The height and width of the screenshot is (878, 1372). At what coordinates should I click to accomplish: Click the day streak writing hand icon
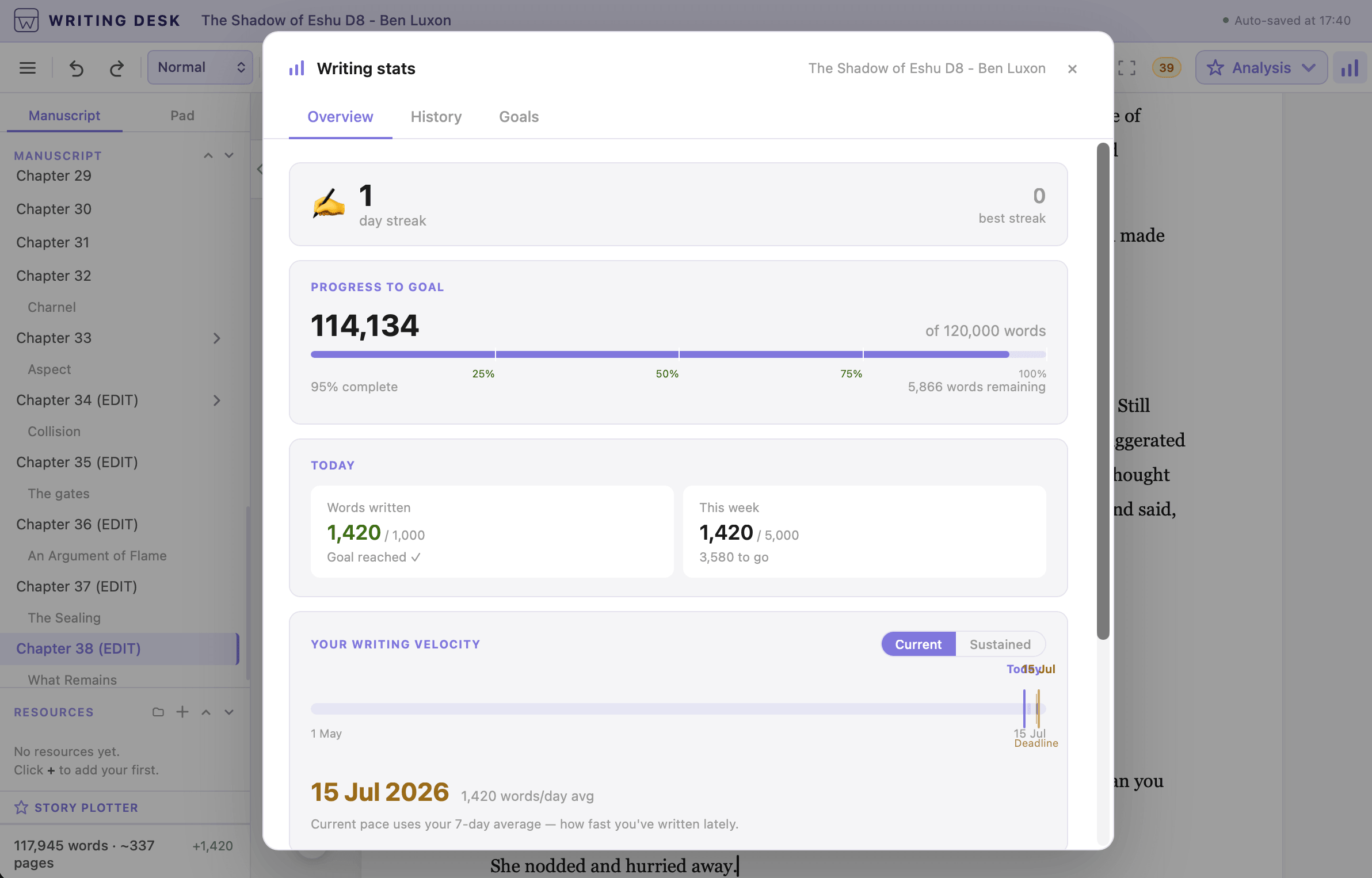(329, 204)
